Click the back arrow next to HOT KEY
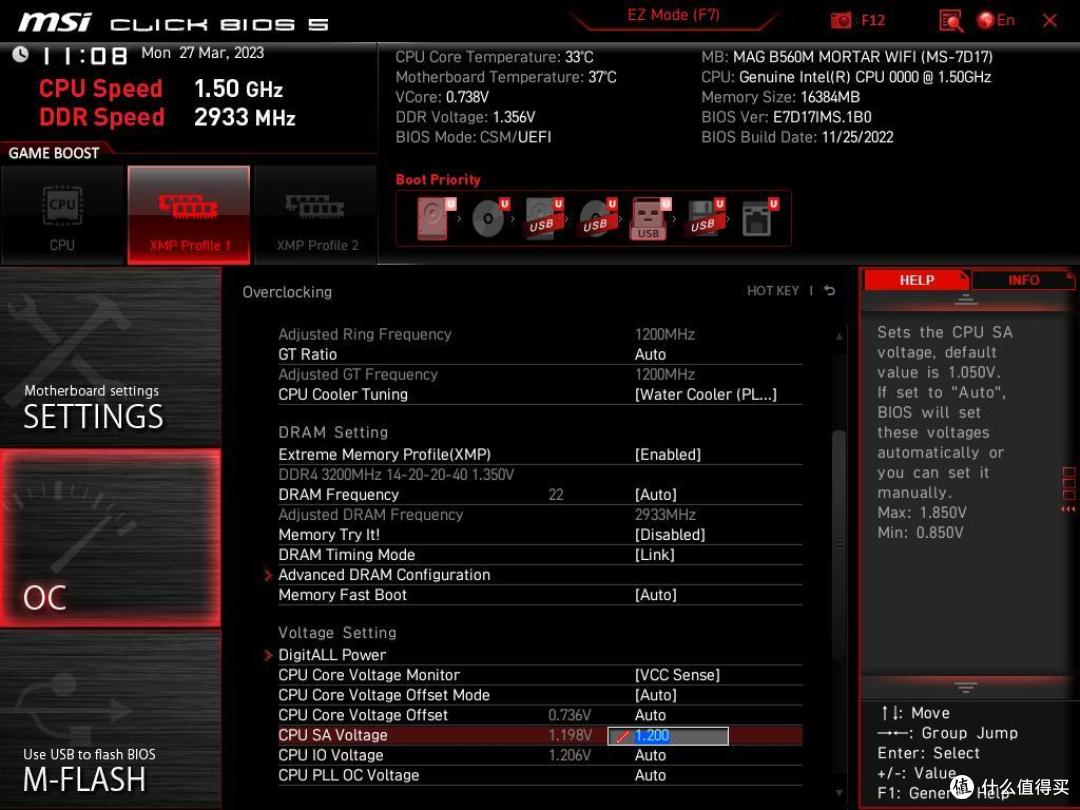 pos(829,291)
